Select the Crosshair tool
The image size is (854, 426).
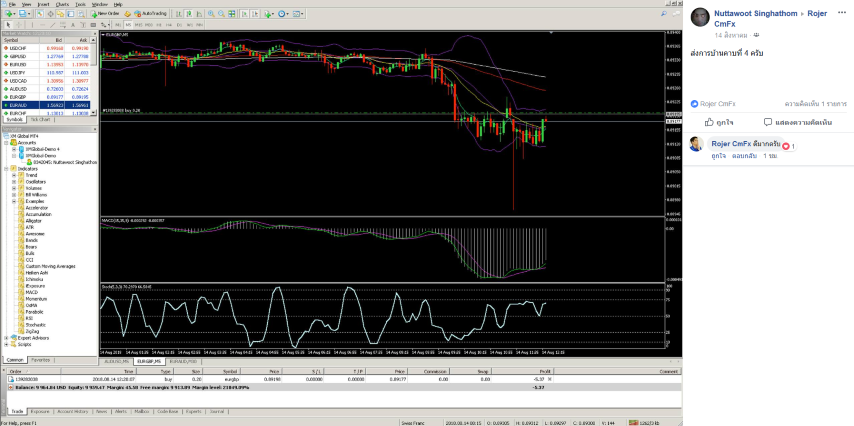click(19, 25)
